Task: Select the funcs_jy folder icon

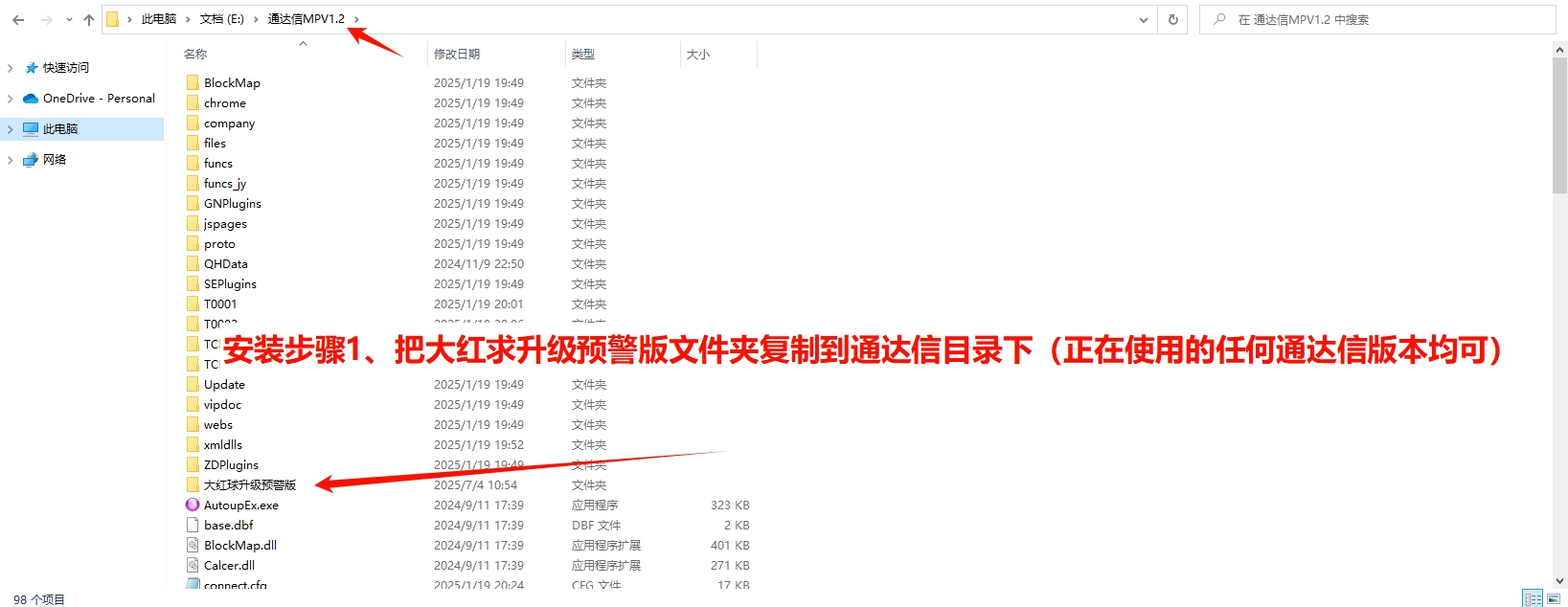Action: coord(193,183)
